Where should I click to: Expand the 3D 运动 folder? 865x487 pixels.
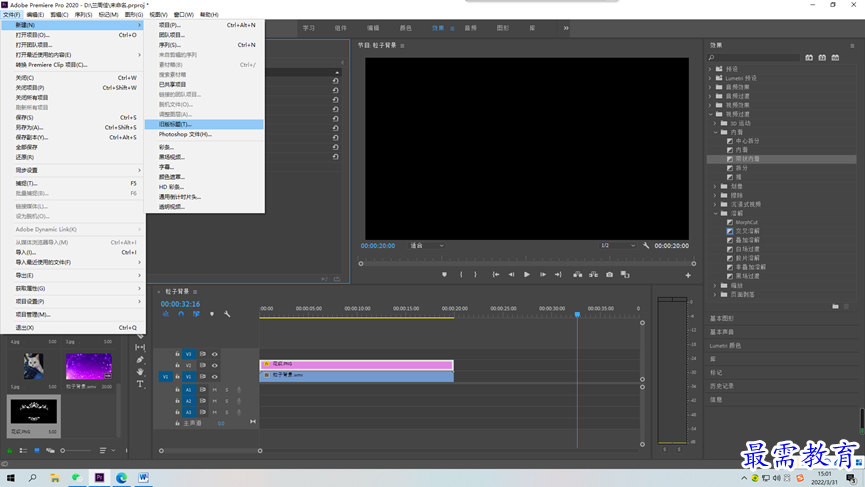tap(716, 123)
